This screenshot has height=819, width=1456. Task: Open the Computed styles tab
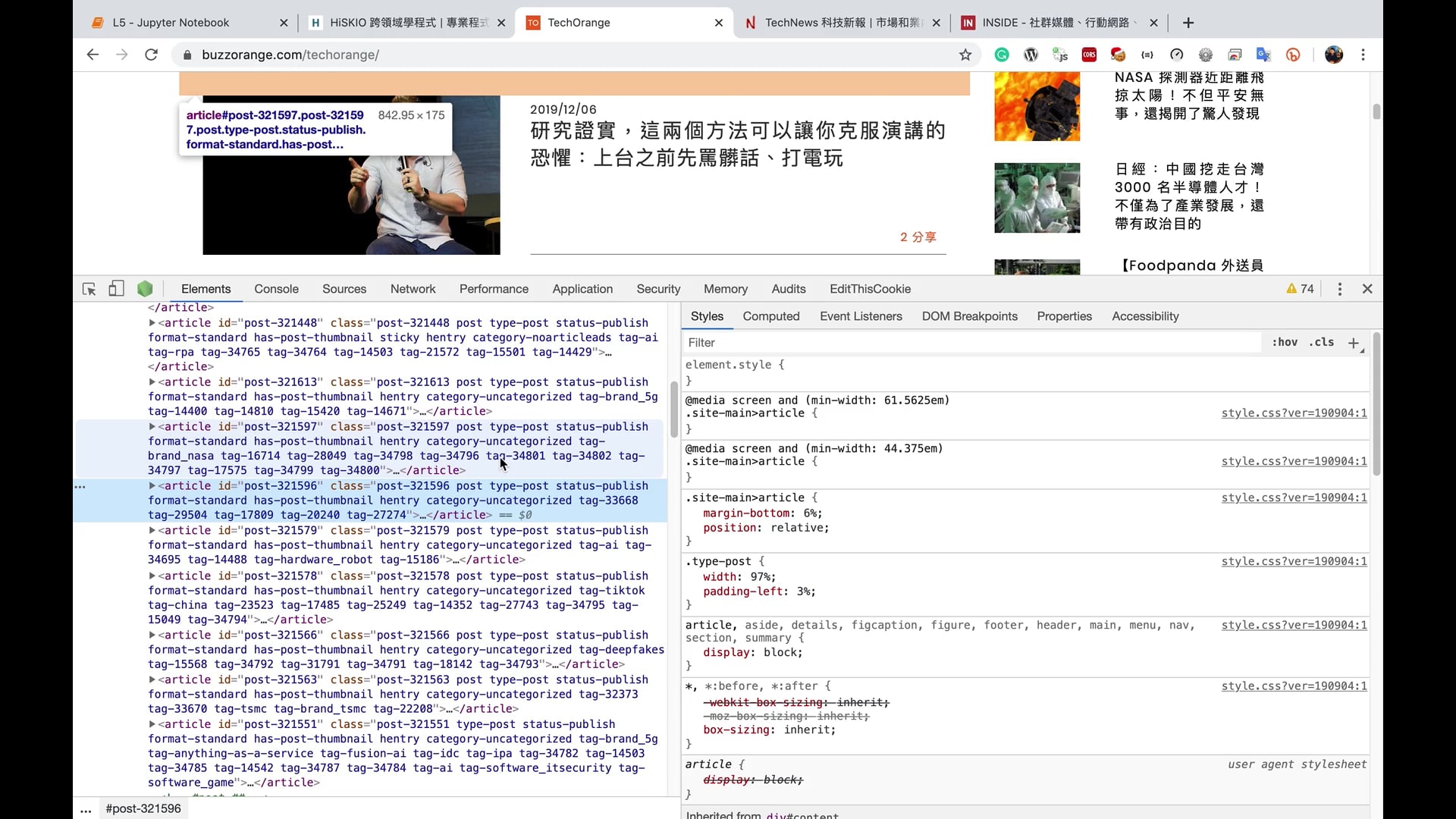coord(770,316)
